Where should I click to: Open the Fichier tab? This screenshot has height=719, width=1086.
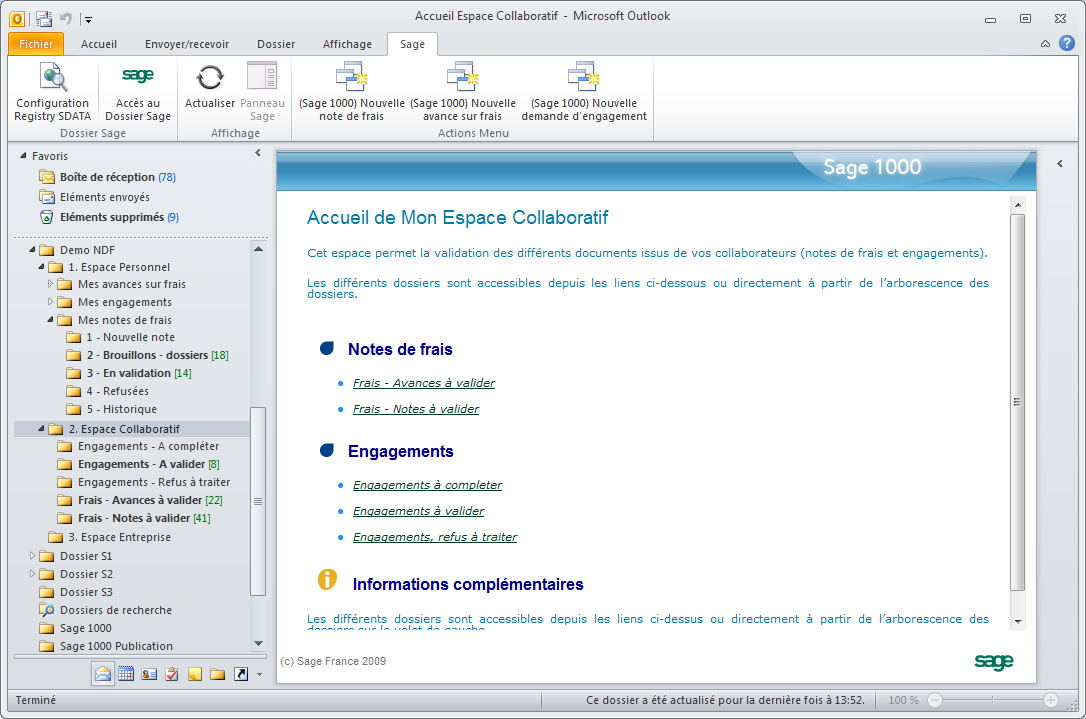36,44
